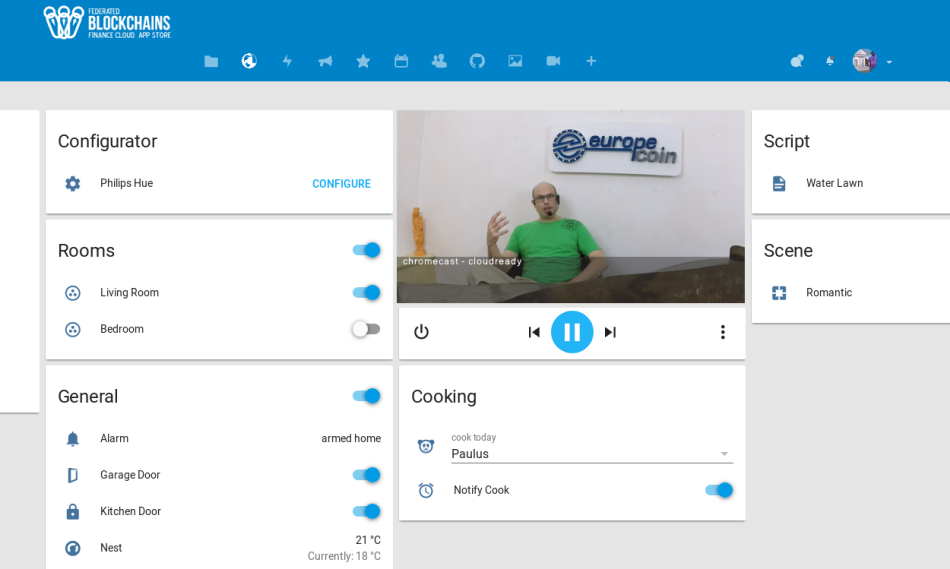Click the globe icon in navigation bar
Viewport: 950px width, 569px height.
[249, 61]
